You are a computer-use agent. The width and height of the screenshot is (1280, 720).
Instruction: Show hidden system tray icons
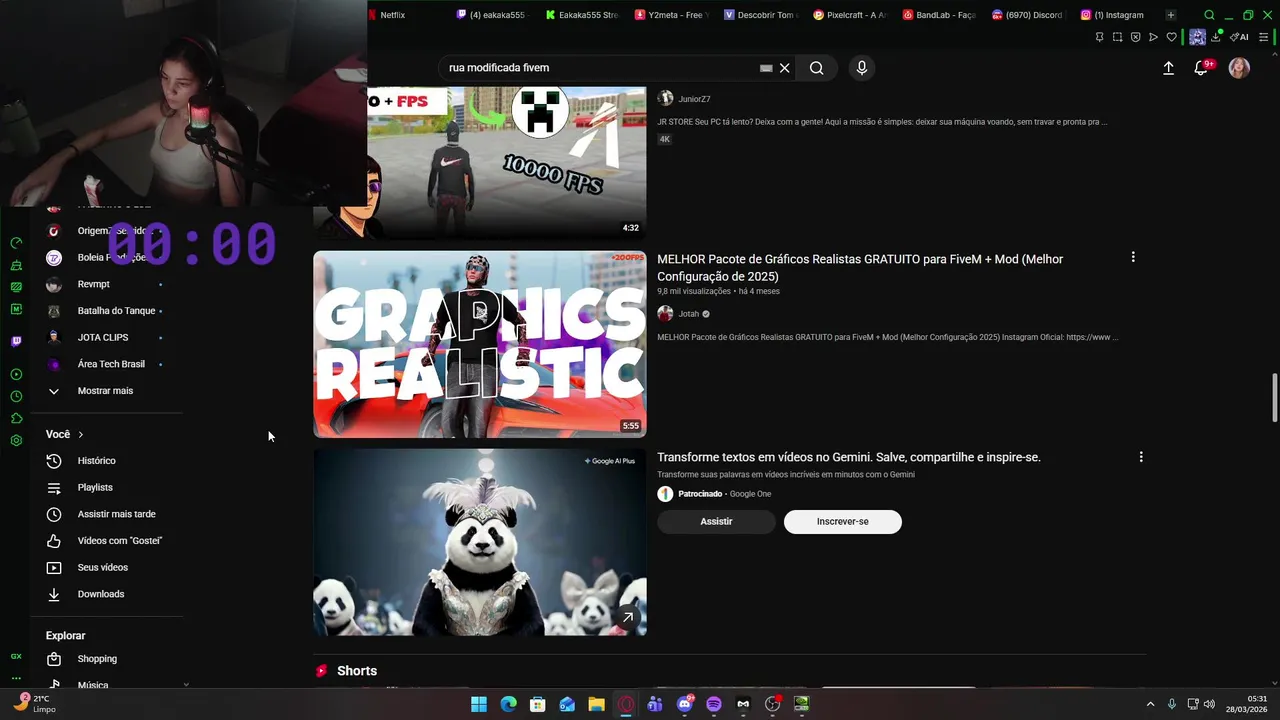click(x=1150, y=704)
